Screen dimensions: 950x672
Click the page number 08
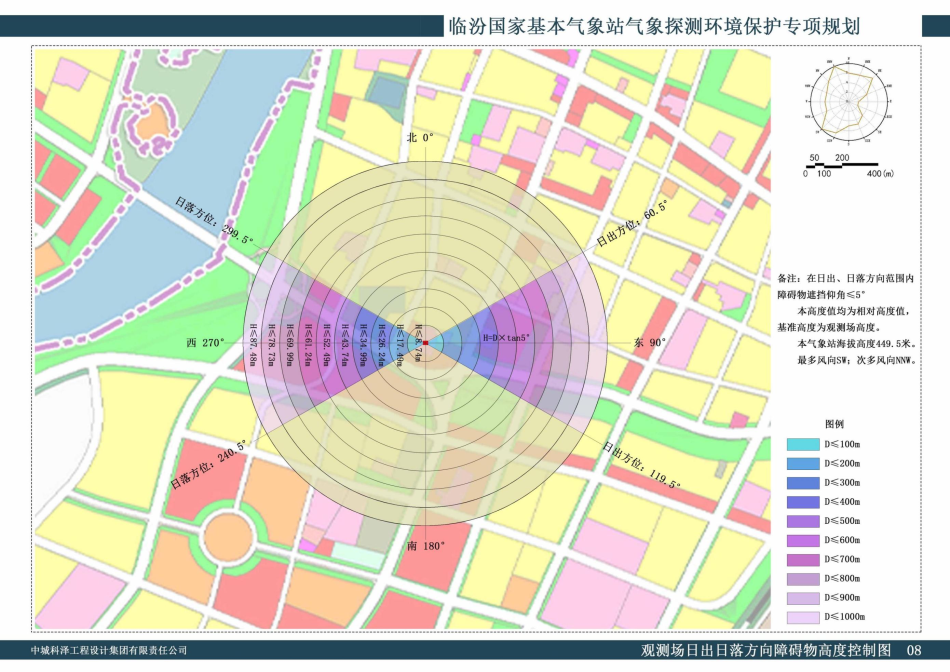tap(914, 651)
